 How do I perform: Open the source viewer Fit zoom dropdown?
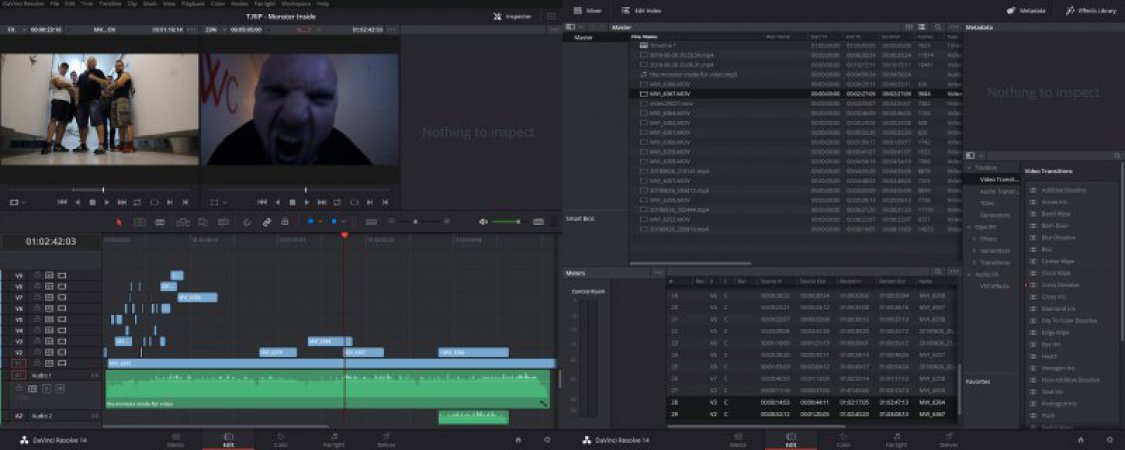coord(14,29)
